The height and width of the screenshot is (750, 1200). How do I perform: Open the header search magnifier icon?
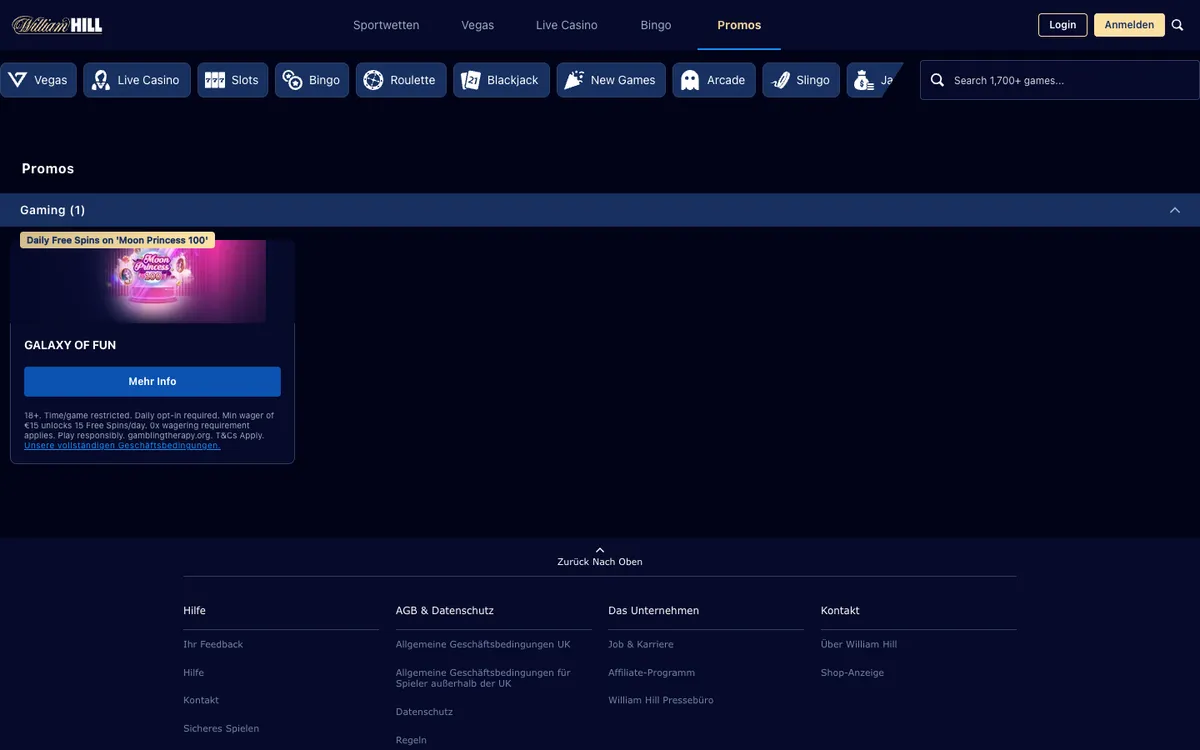1177,25
